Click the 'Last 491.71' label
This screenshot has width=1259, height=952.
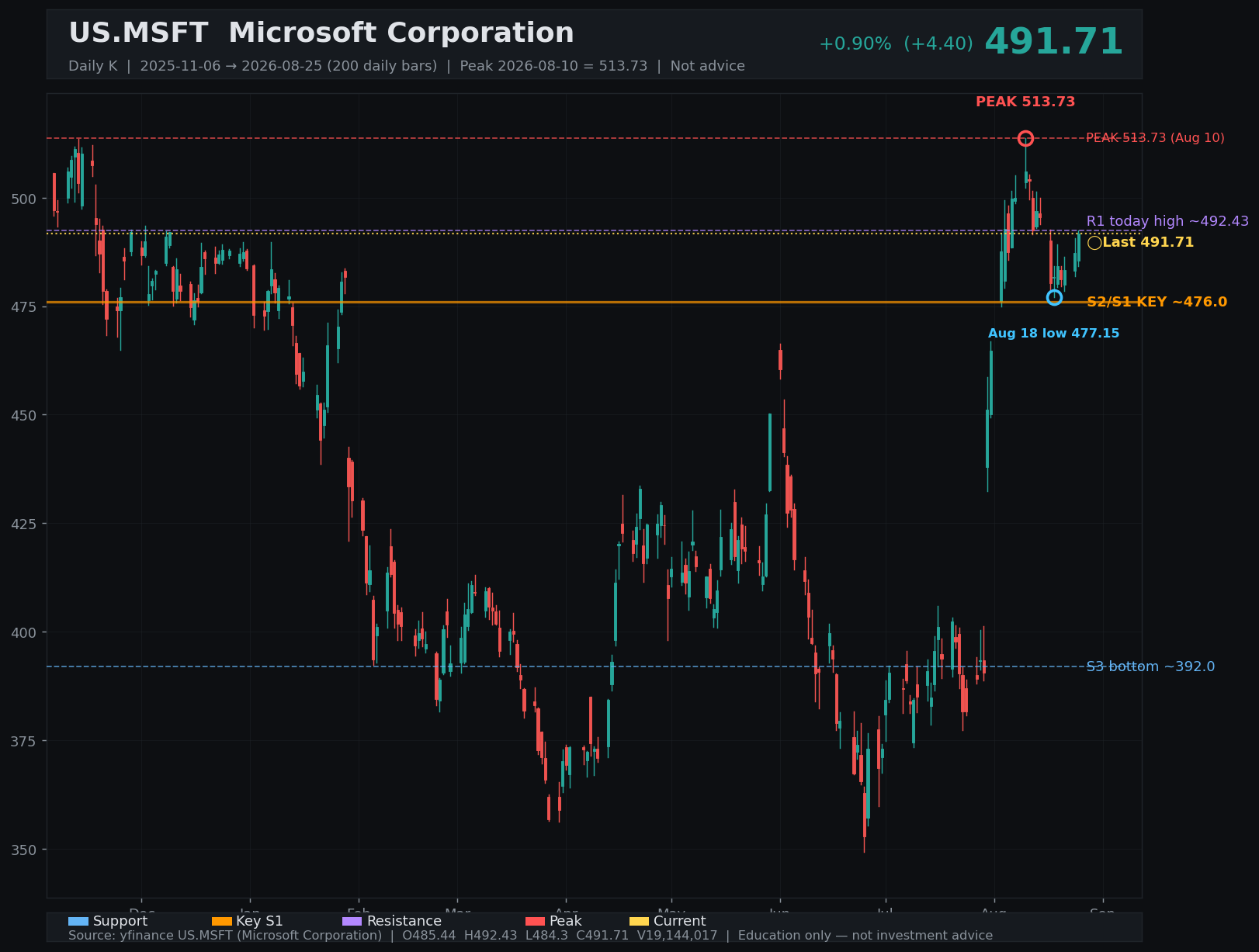1148,243
